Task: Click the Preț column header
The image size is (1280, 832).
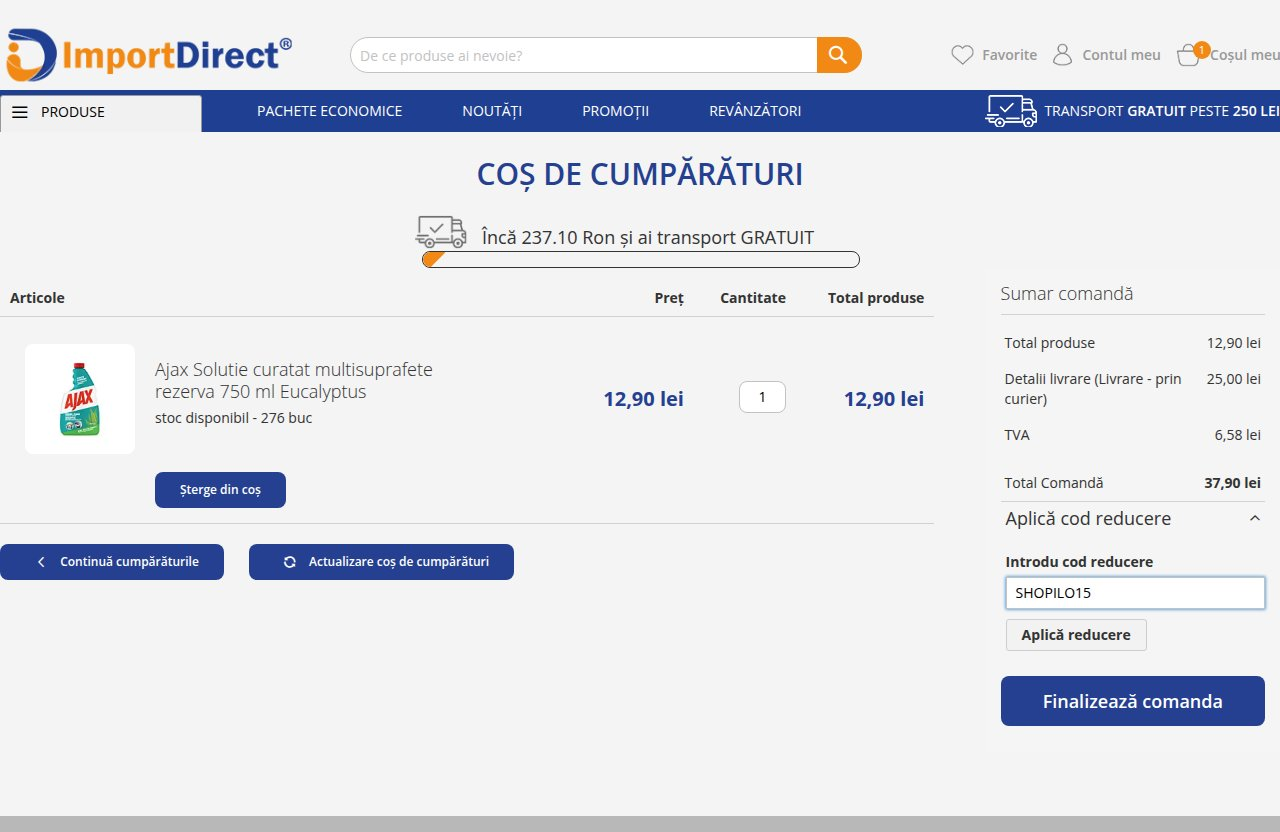Action: coord(669,298)
